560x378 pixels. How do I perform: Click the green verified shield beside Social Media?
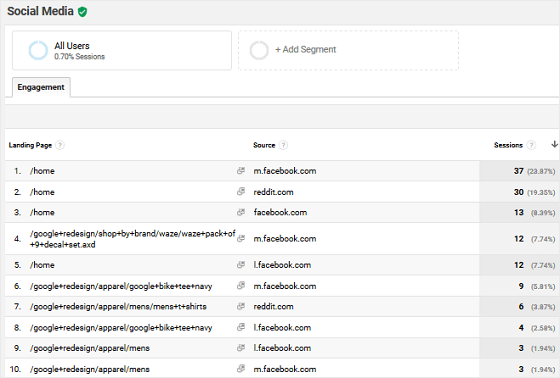(x=82, y=12)
